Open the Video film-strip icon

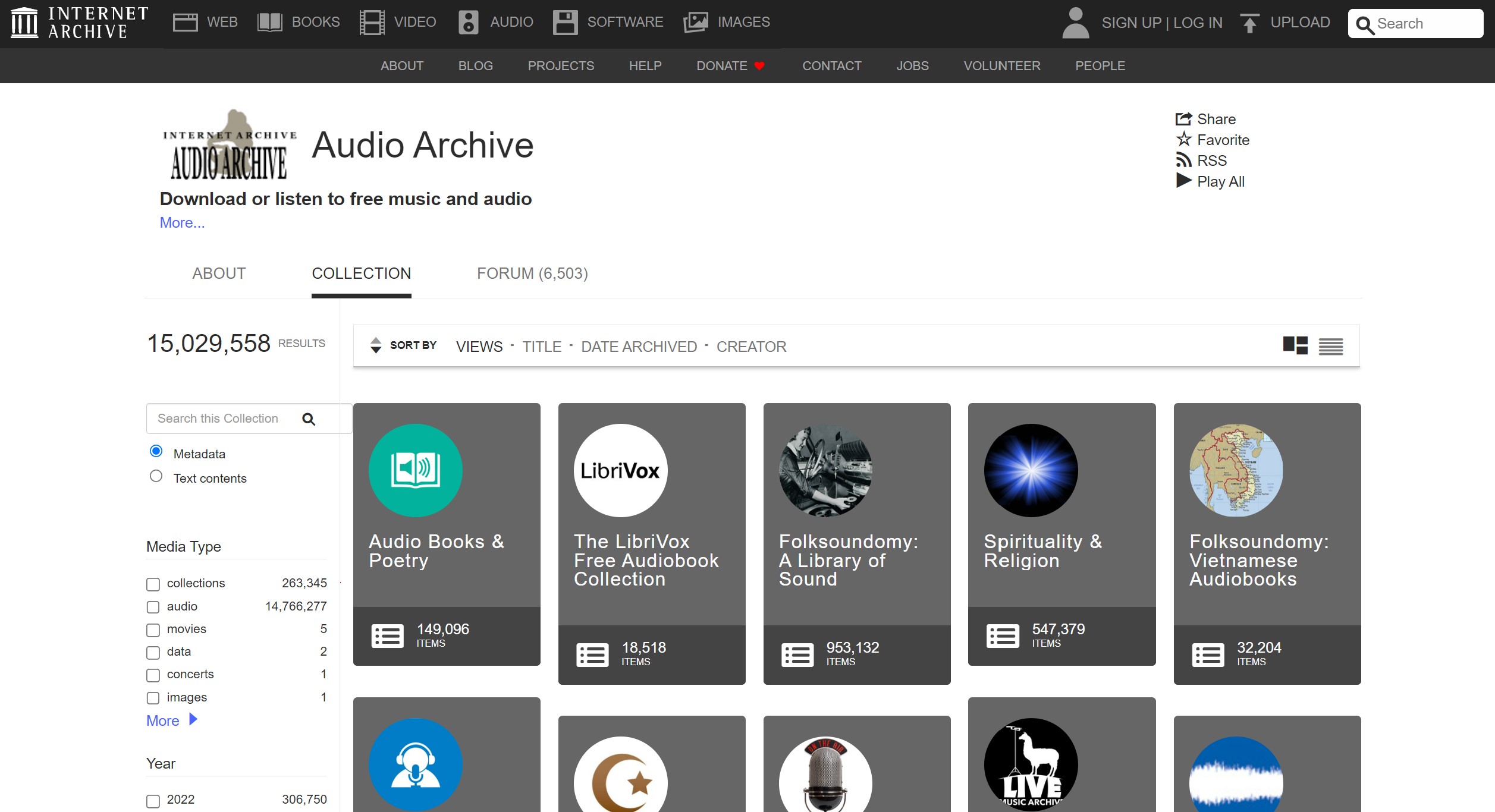pos(372,23)
